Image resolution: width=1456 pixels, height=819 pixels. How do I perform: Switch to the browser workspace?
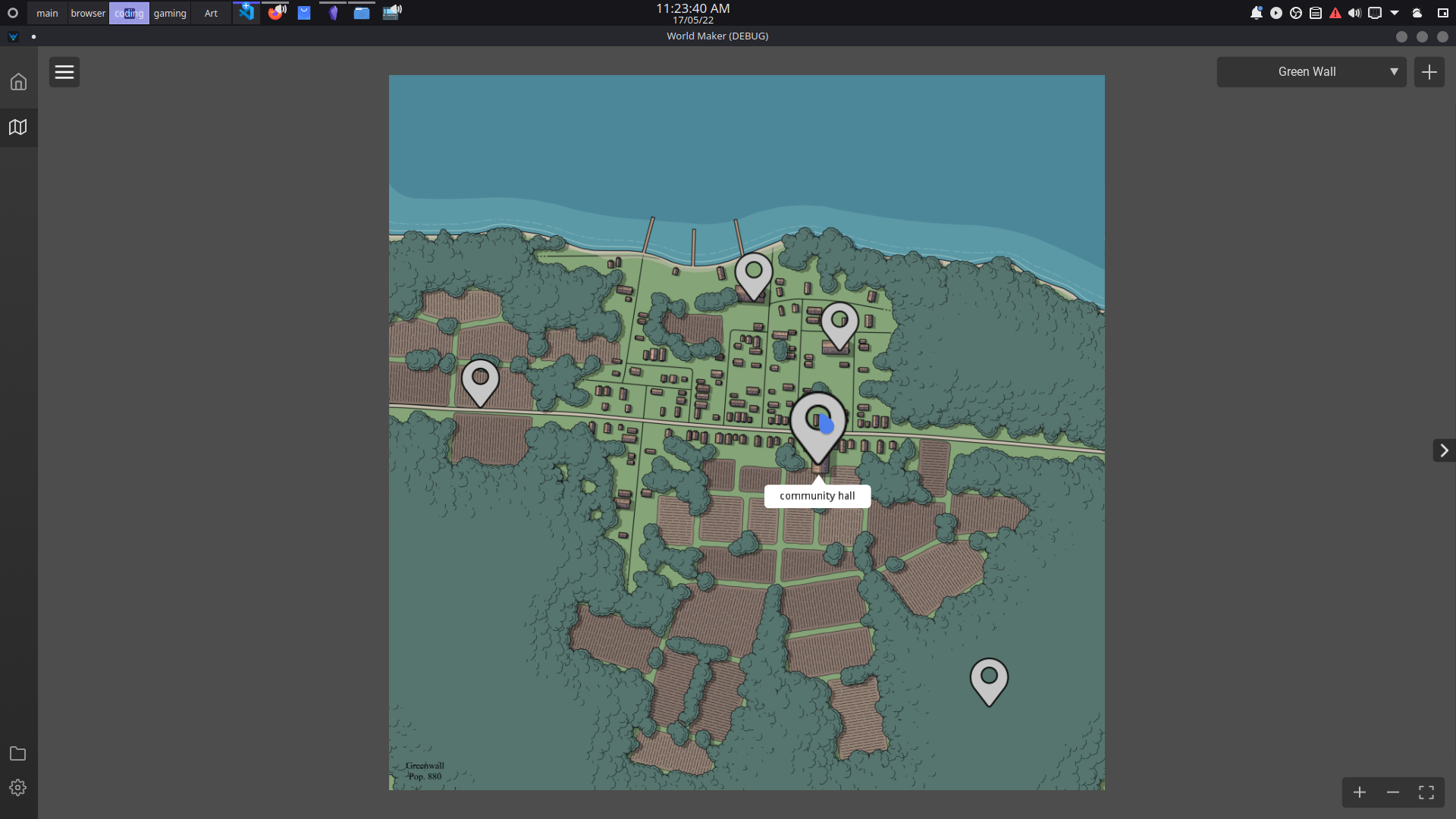tap(88, 13)
